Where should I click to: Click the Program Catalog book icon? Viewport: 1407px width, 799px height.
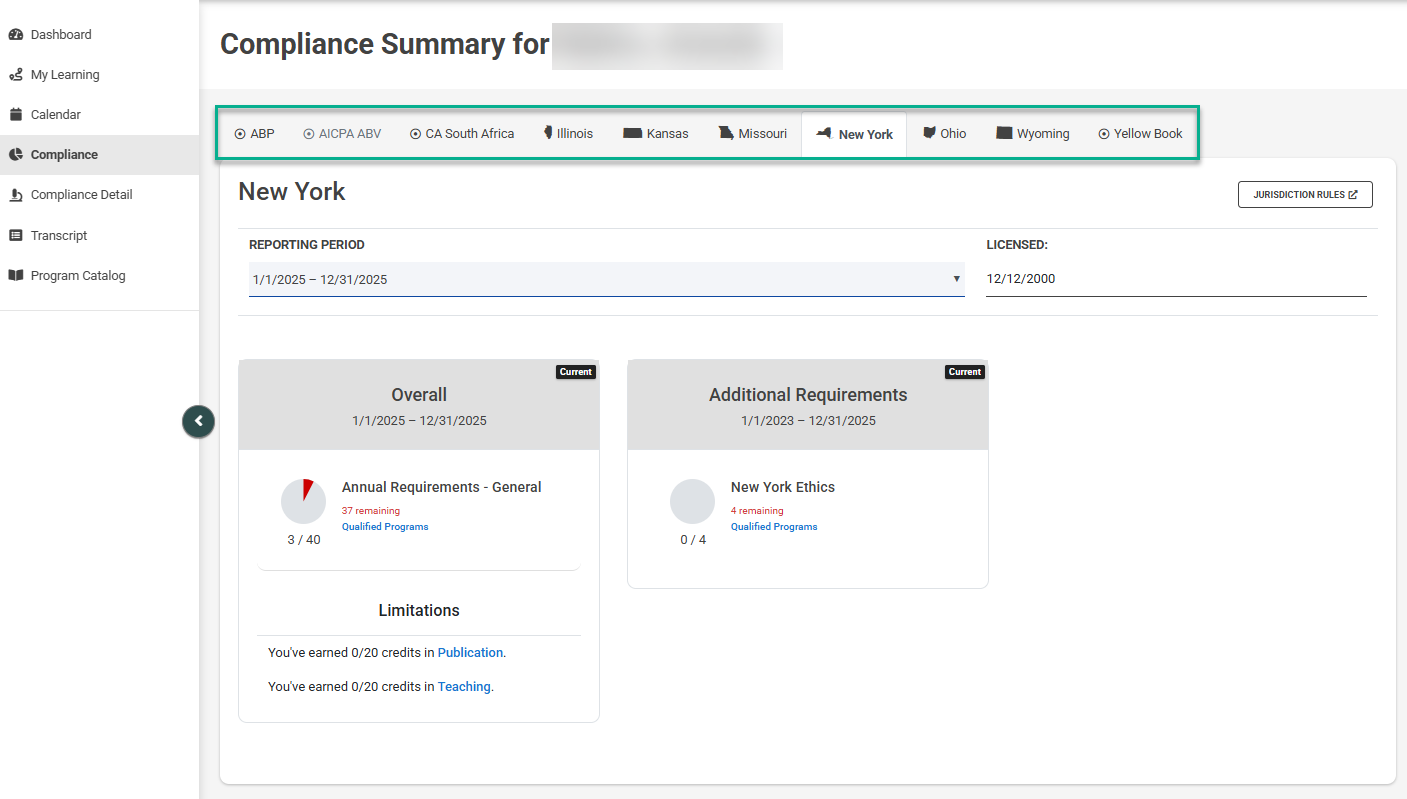[16, 276]
